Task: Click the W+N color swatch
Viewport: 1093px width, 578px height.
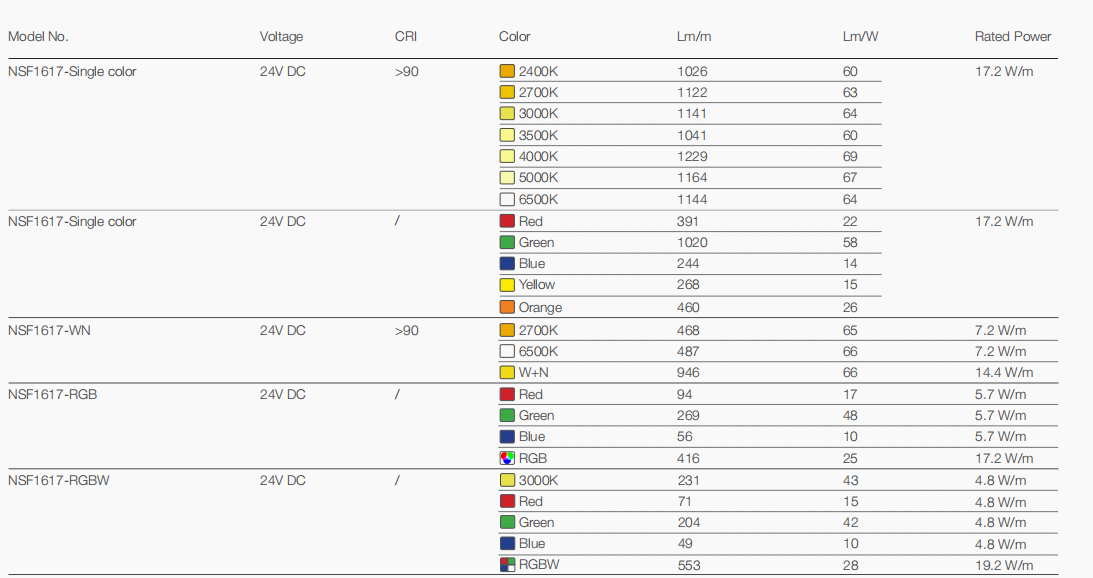Action: [x=507, y=372]
